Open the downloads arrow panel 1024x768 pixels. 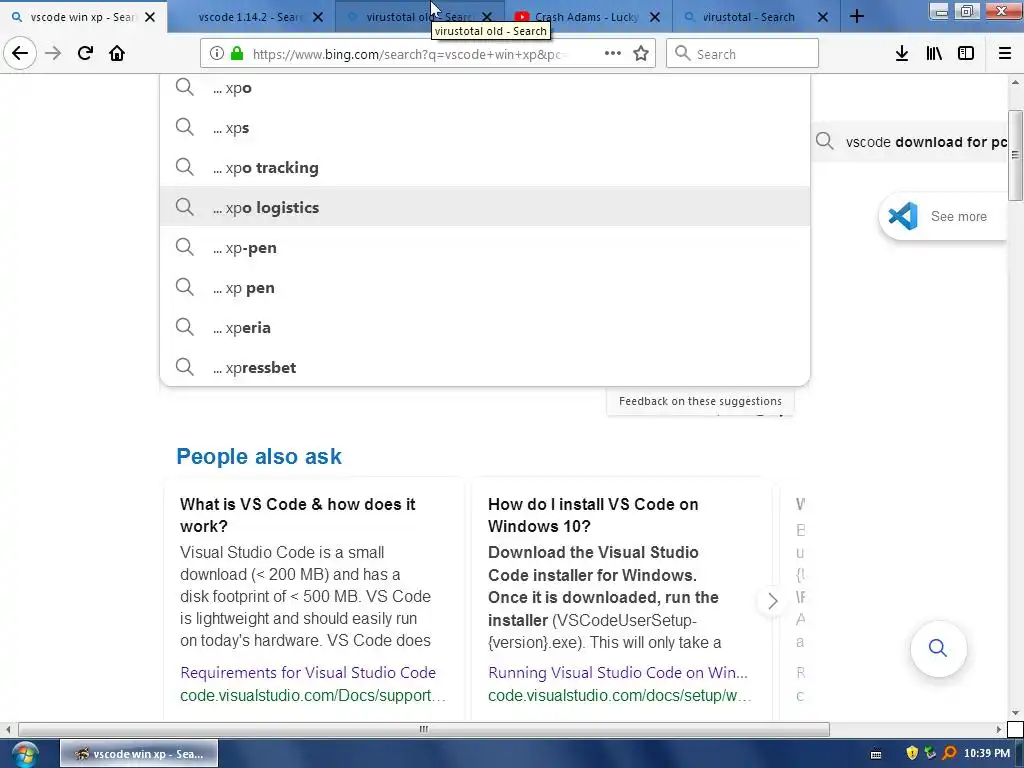click(902, 54)
